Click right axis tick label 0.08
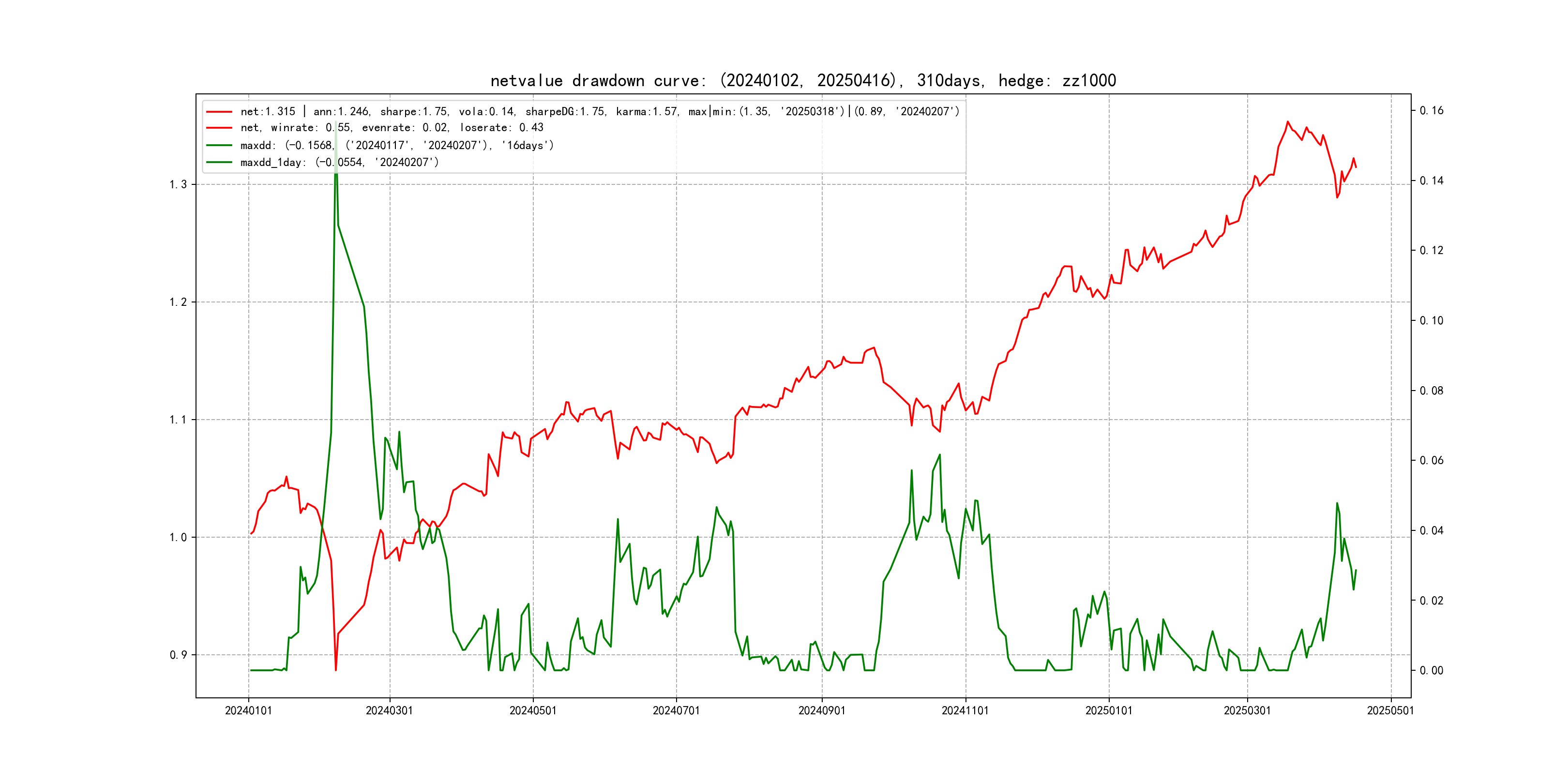This screenshot has height=784, width=1568. coord(1431,391)
